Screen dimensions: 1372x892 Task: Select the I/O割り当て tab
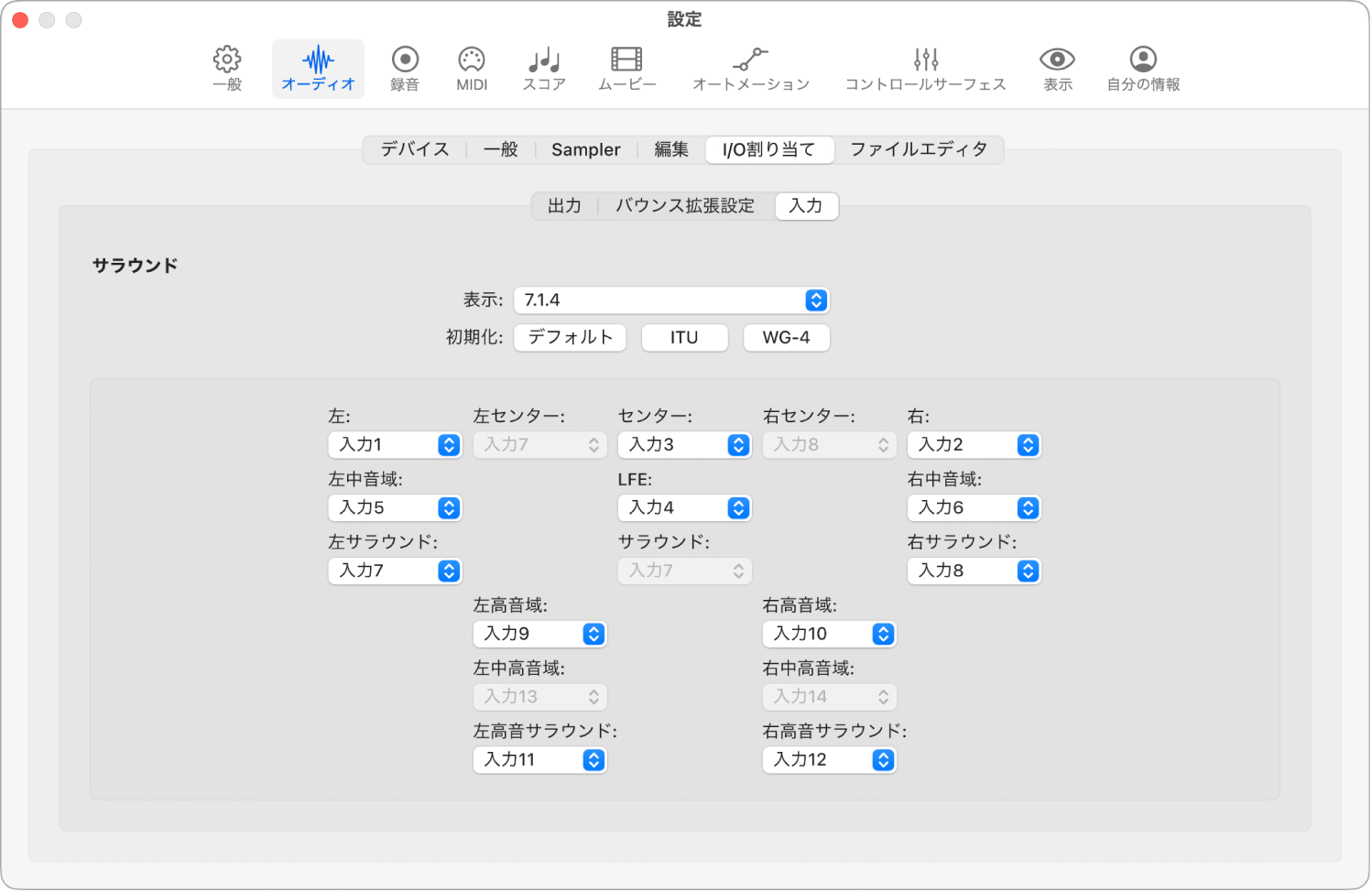[769, 149]
